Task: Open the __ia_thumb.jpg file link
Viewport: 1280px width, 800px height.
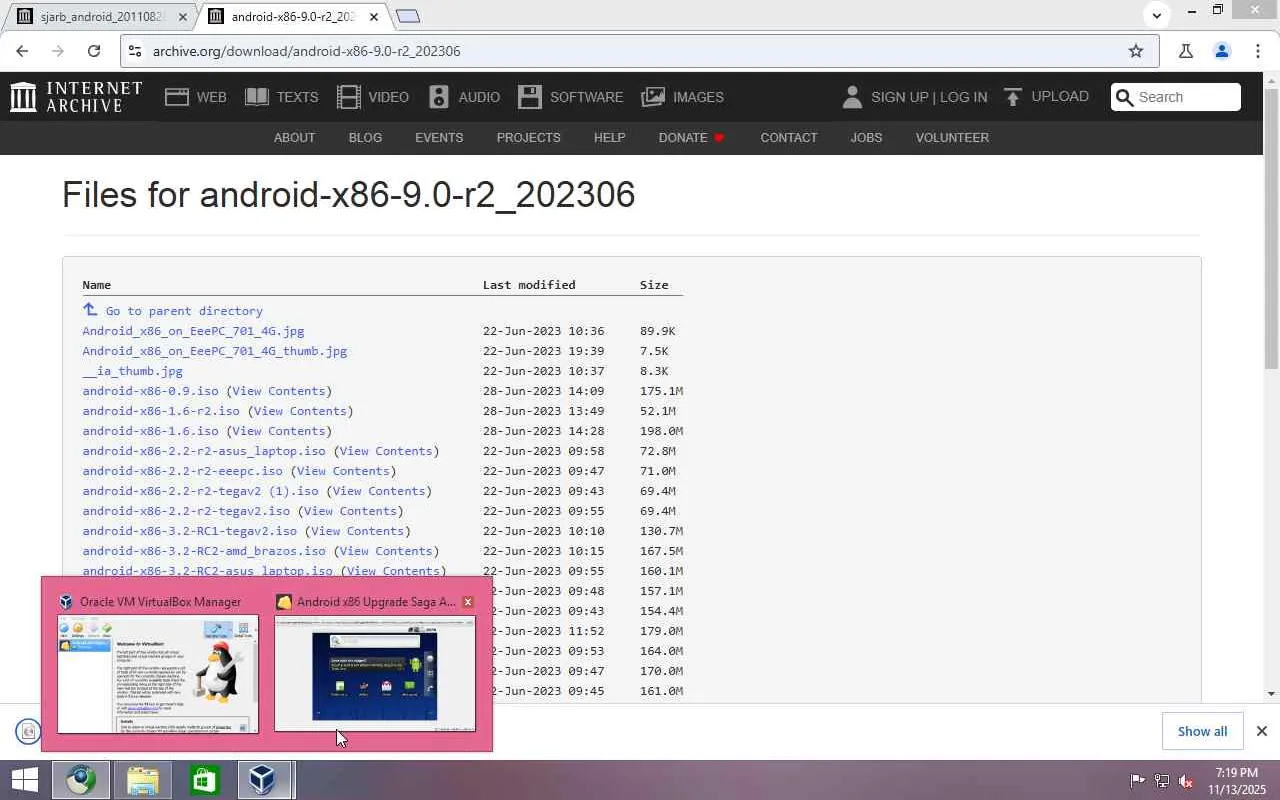Action: (x=133, y=371)
